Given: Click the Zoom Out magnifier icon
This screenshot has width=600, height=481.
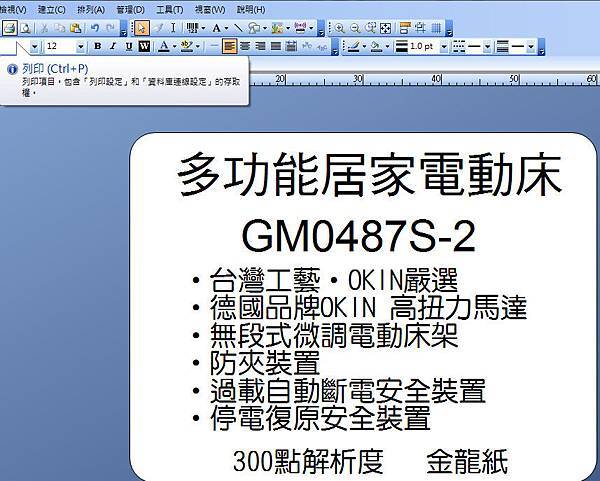Looking at the screenshot, I should (355, 28).
